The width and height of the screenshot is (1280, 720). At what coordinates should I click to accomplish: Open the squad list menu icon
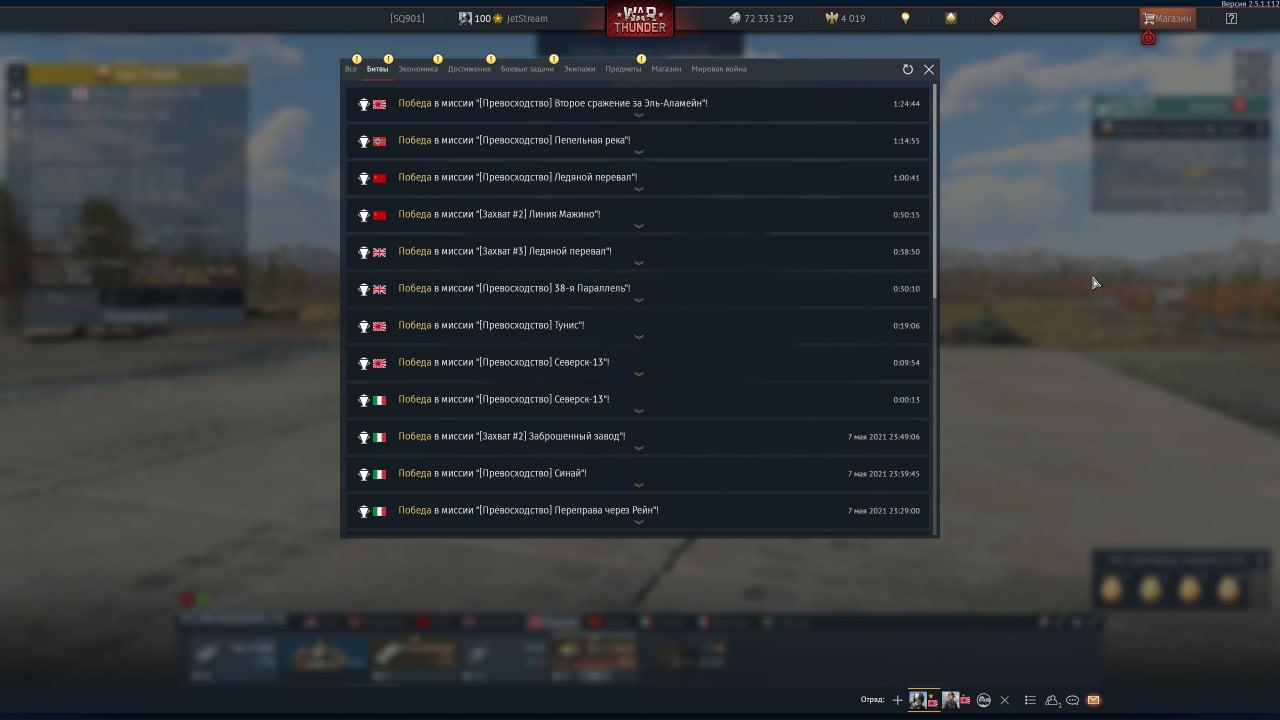pos(1030,700)
